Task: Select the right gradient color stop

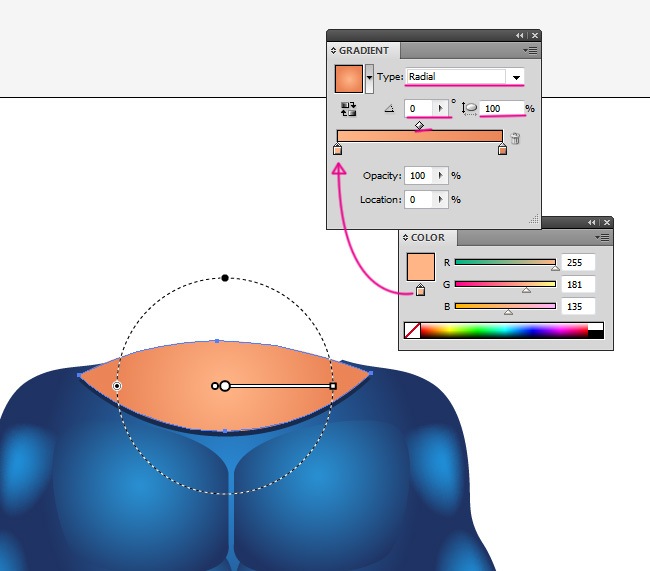Action: point(502,151)
